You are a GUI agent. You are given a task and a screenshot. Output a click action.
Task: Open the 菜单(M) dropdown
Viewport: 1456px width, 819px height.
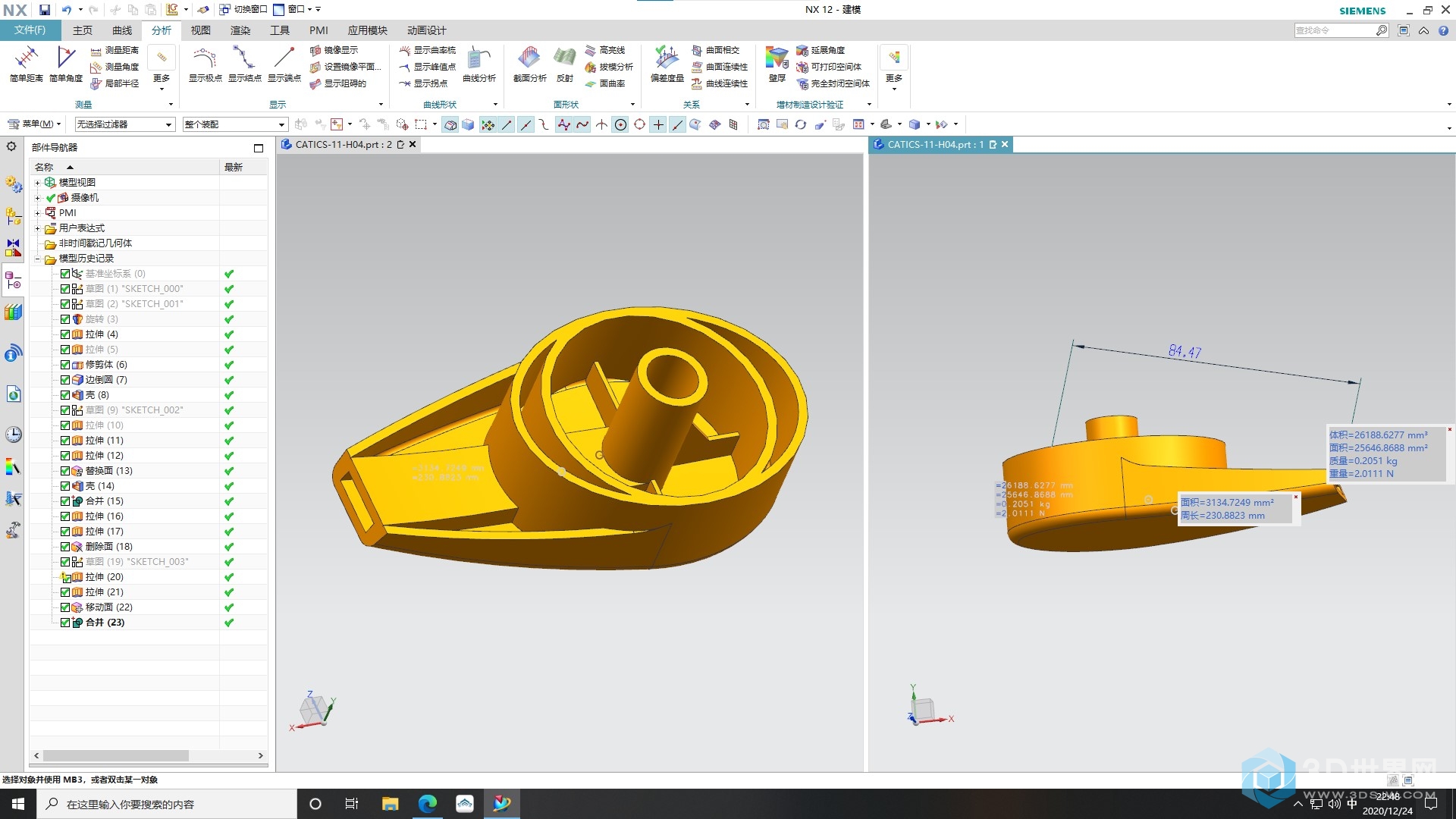pos(34,124)
